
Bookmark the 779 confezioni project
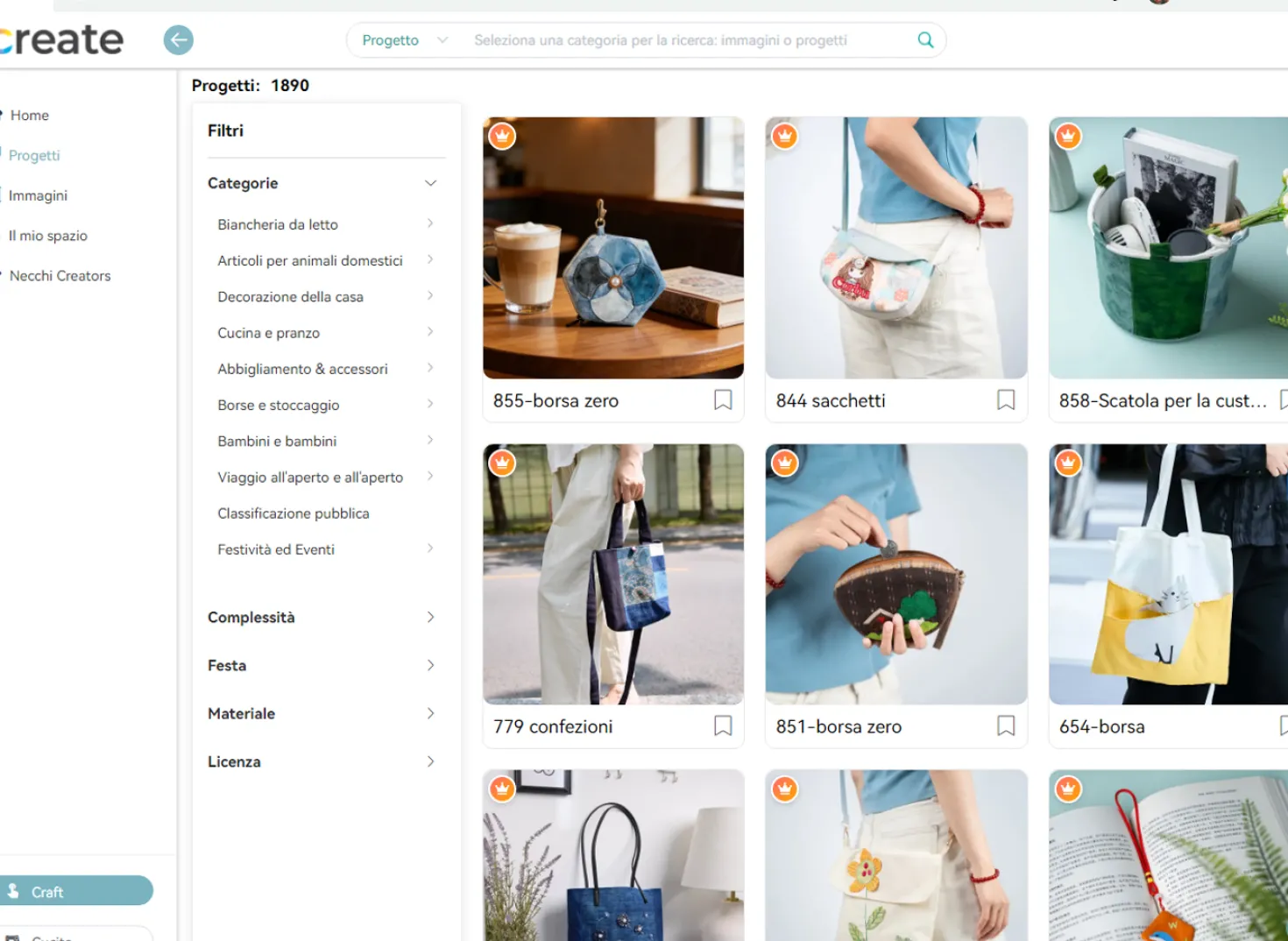[x=723, y=726]
